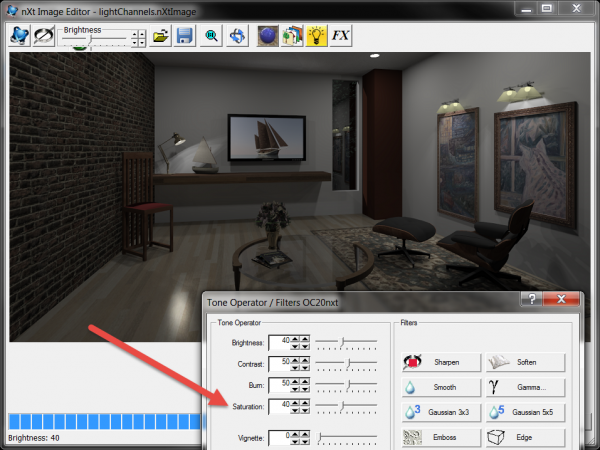Apply the Smooth filter

click(x=441, y=387)
